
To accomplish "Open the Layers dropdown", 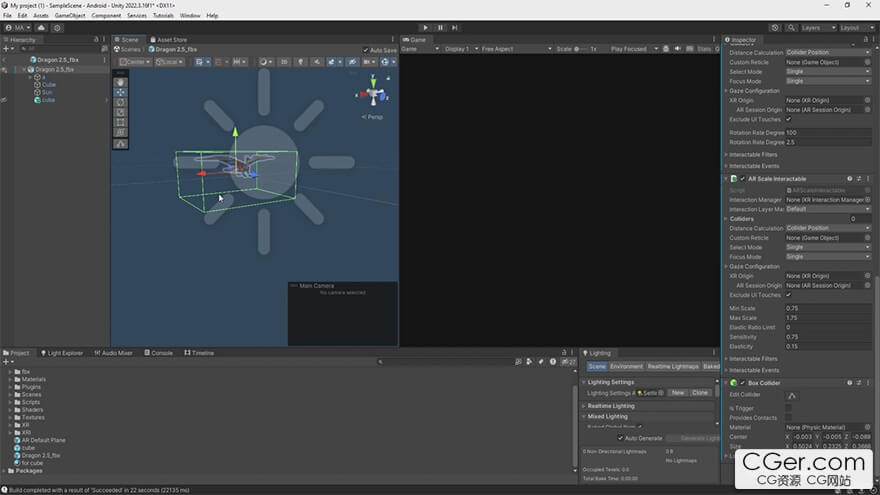I will 819,28.
